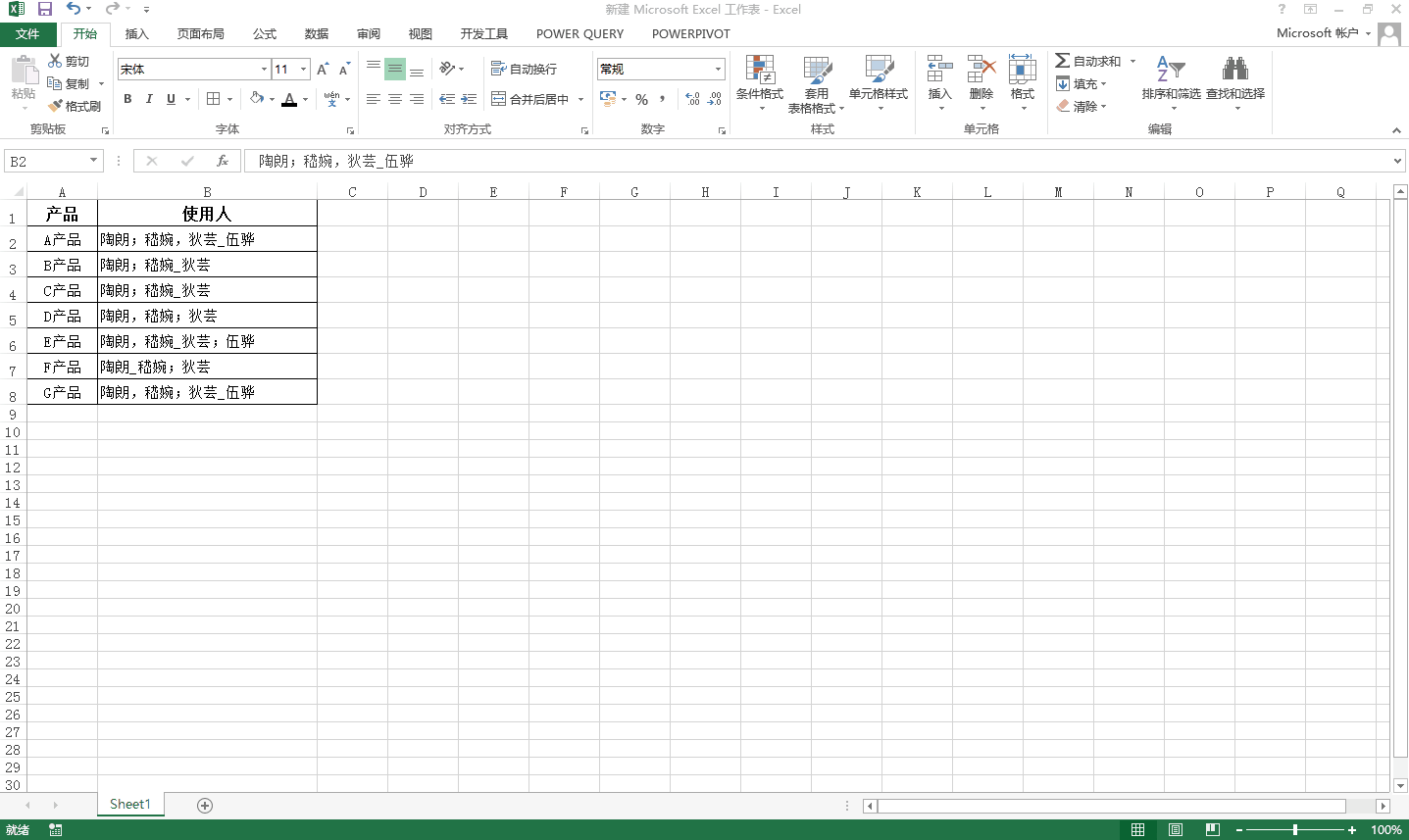Open the number format dropdown showing 常规
Screen dimensions: 1409x840
[718, 70]
